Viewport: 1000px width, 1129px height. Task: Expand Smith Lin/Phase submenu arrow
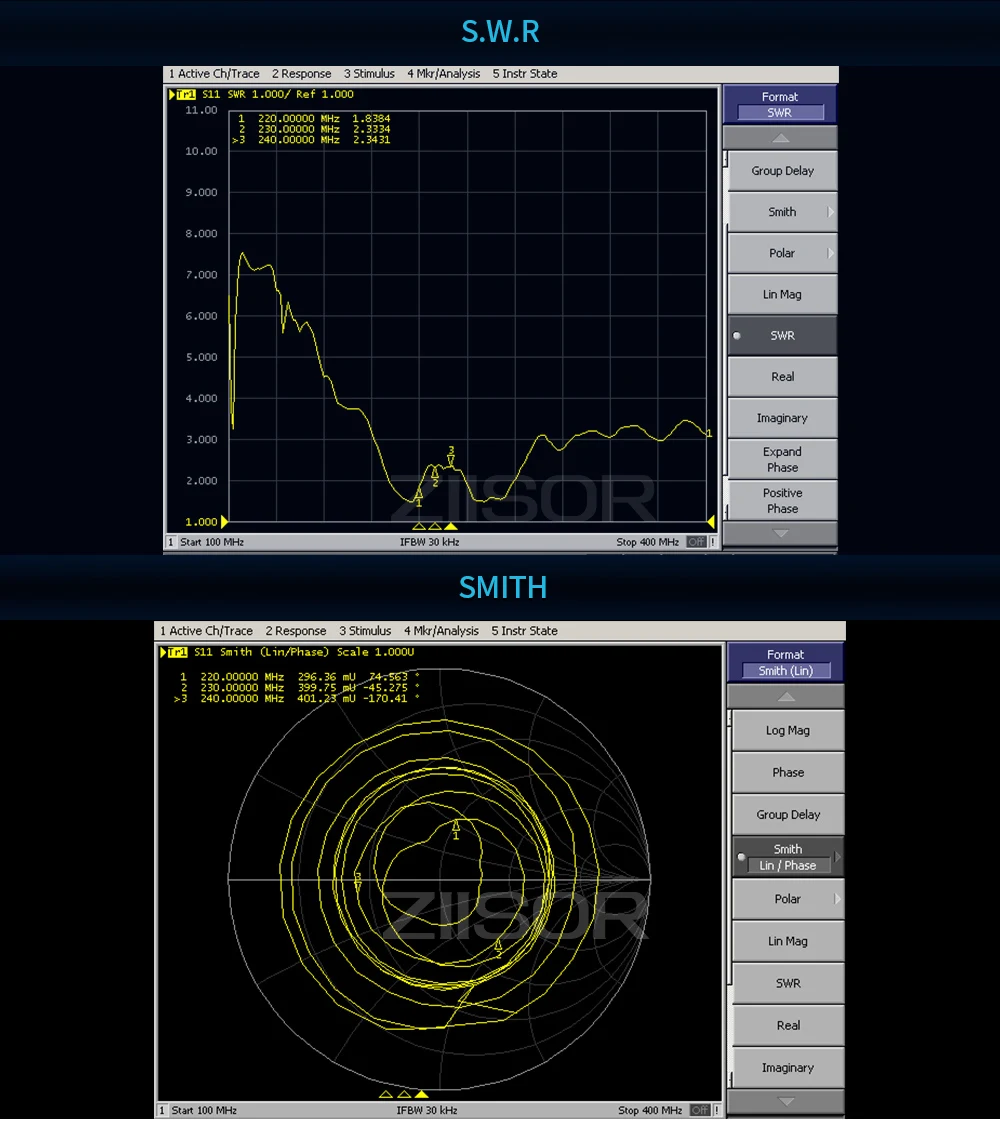837,857
